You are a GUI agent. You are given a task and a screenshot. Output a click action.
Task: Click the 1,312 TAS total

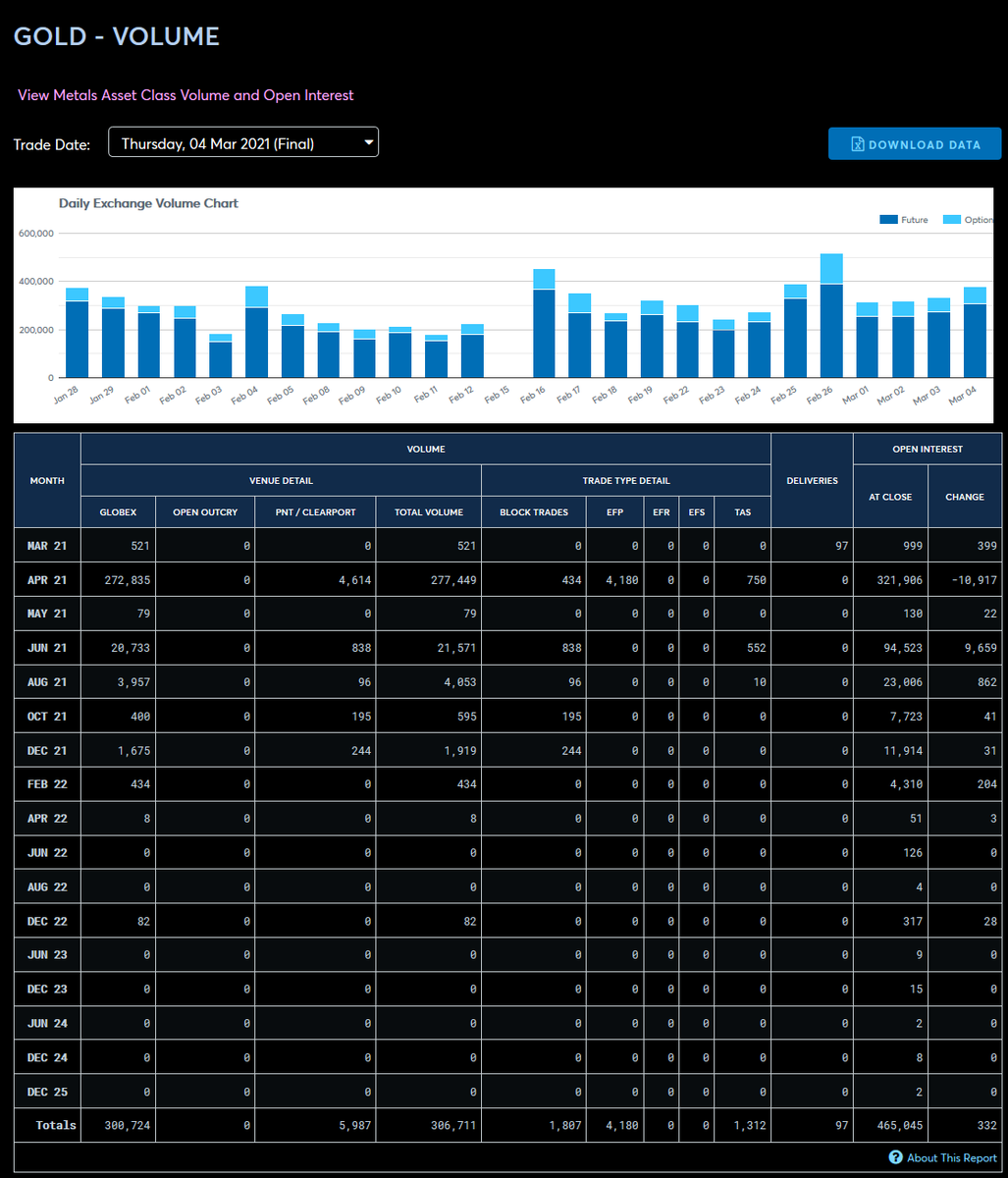pos(750,1125)
